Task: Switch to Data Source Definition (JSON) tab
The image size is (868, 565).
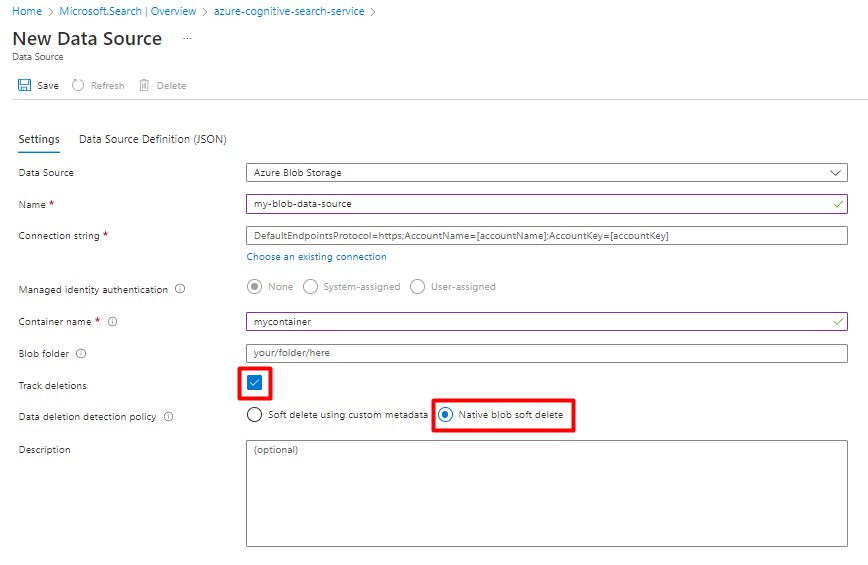Action: point(153,139)
